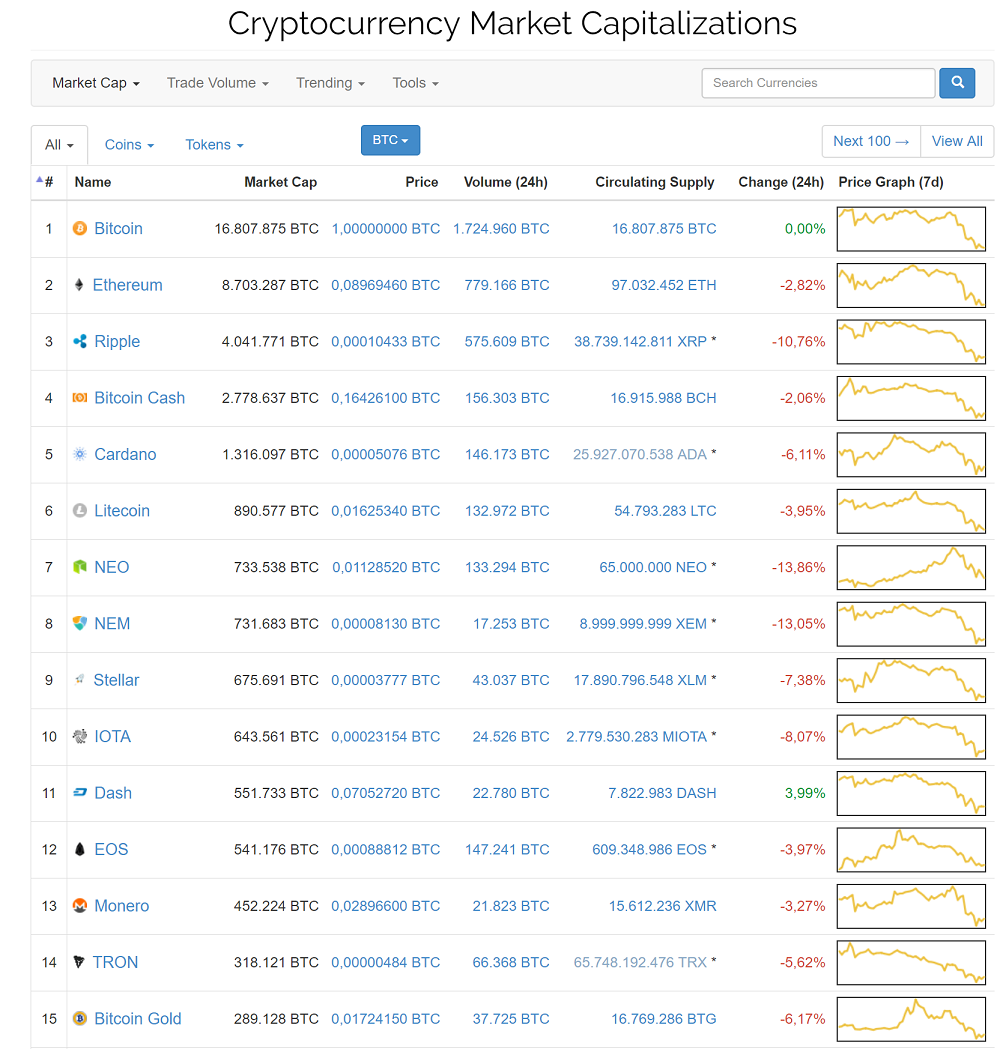Click the Bitcoin Gold logo icon
Viewport: 1000px width, 1049px height.
tap(80, 1019)
